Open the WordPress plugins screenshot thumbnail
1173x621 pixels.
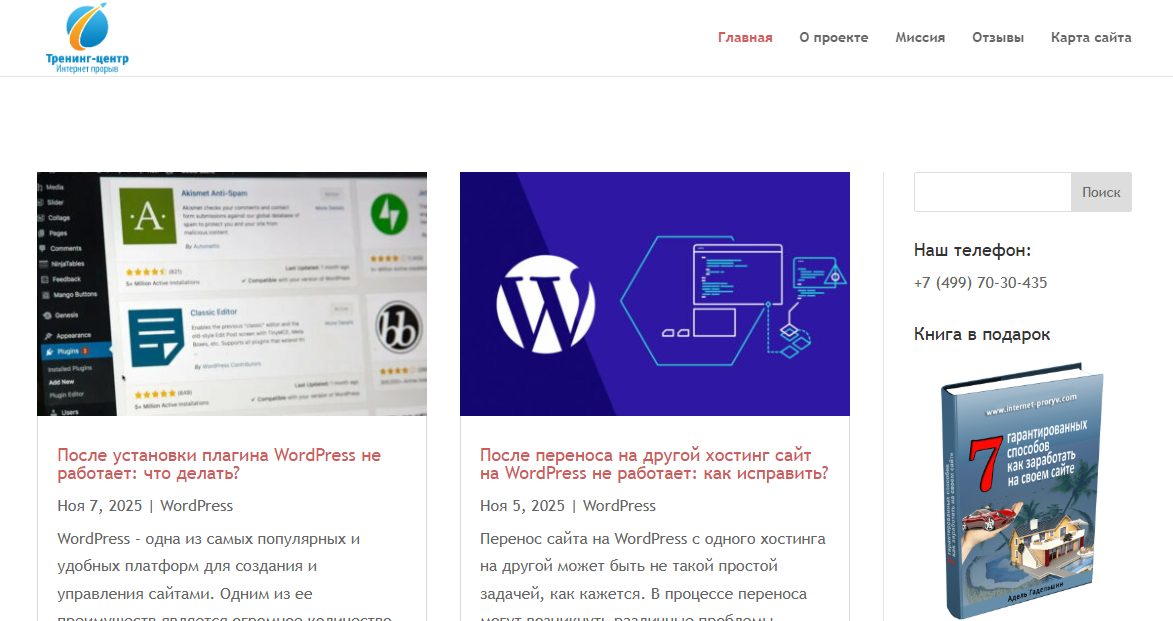click(232, 294)
